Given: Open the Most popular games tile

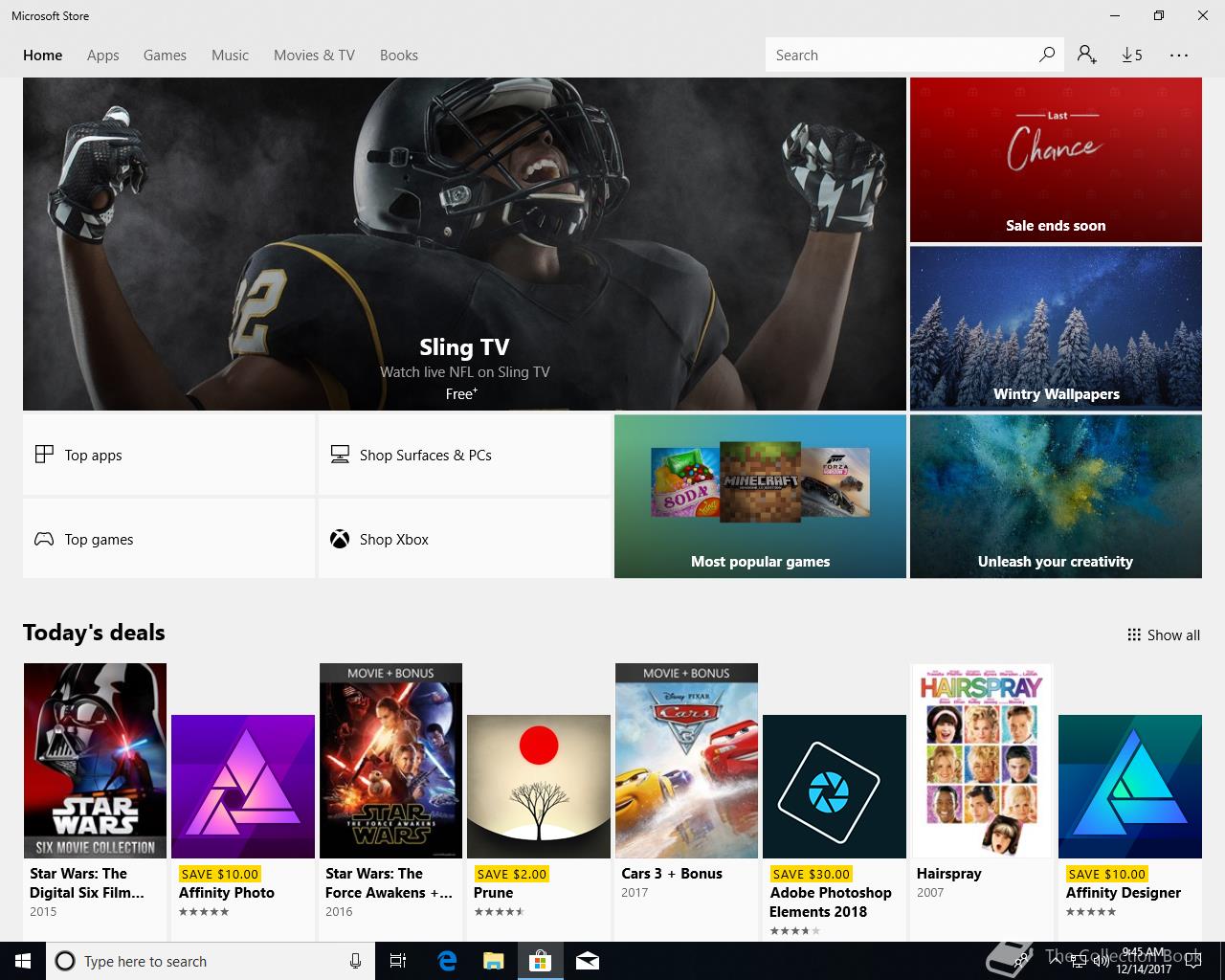Looking at the screenshot, I should (760, 496).
